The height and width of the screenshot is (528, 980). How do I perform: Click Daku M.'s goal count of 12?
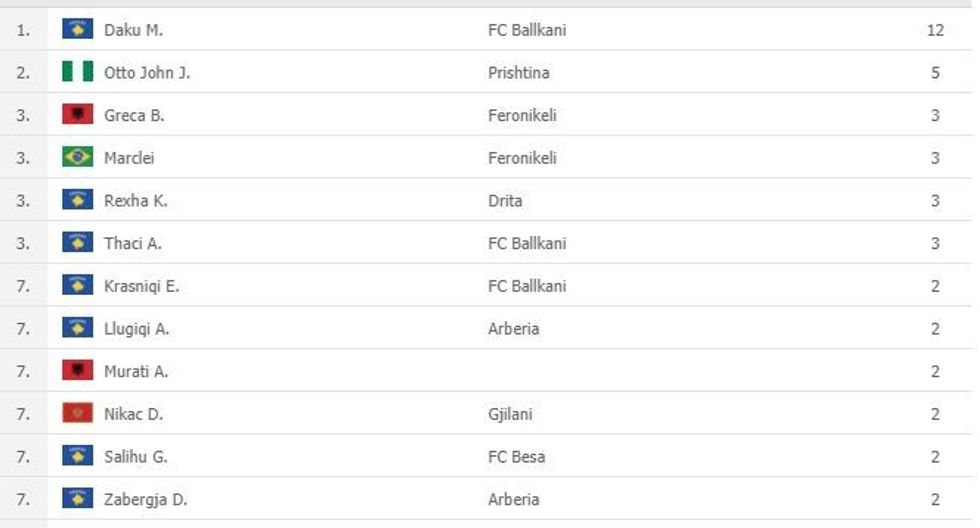pos(935,30)
